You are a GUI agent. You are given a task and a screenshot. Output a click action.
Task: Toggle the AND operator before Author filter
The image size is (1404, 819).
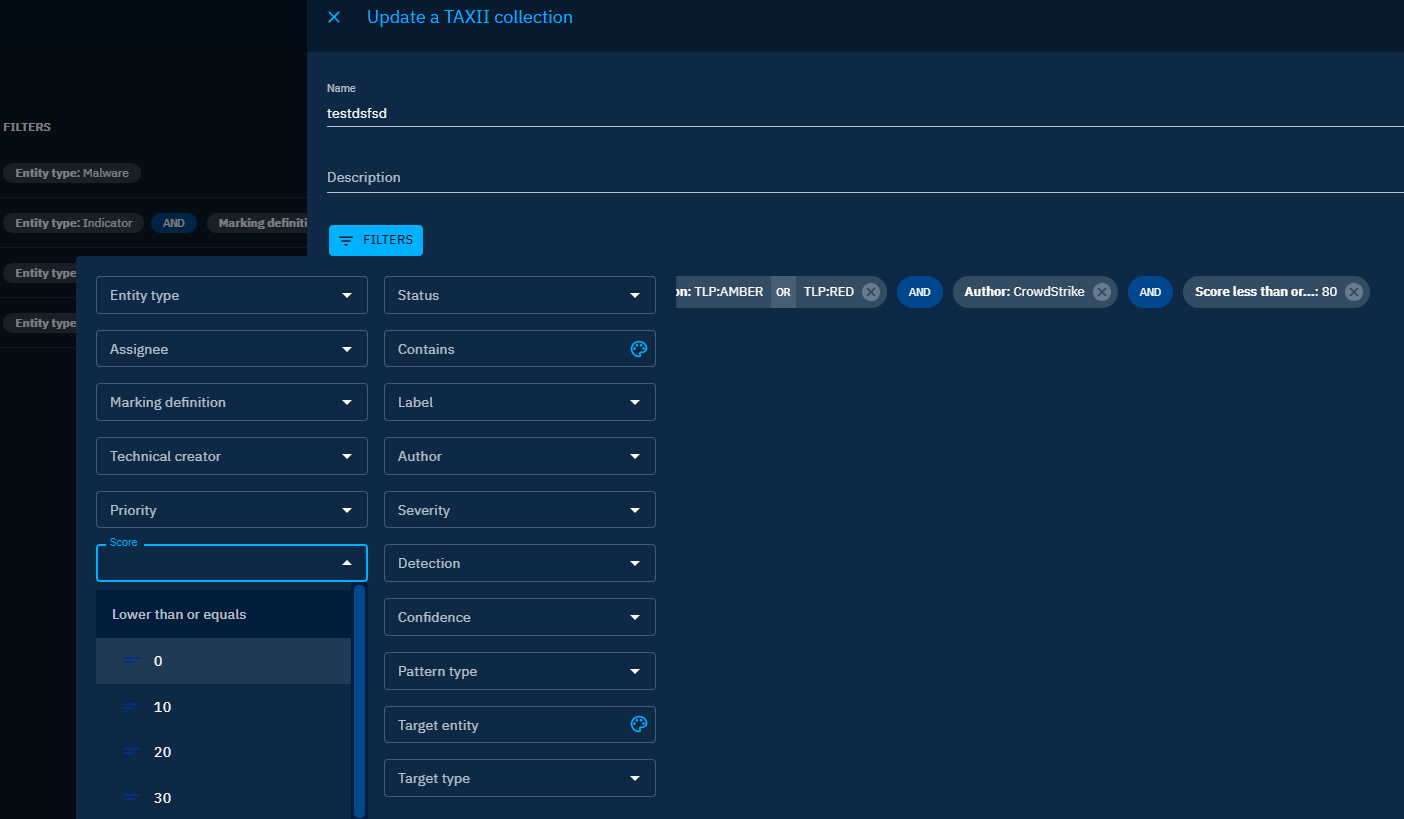pos(919,292)
